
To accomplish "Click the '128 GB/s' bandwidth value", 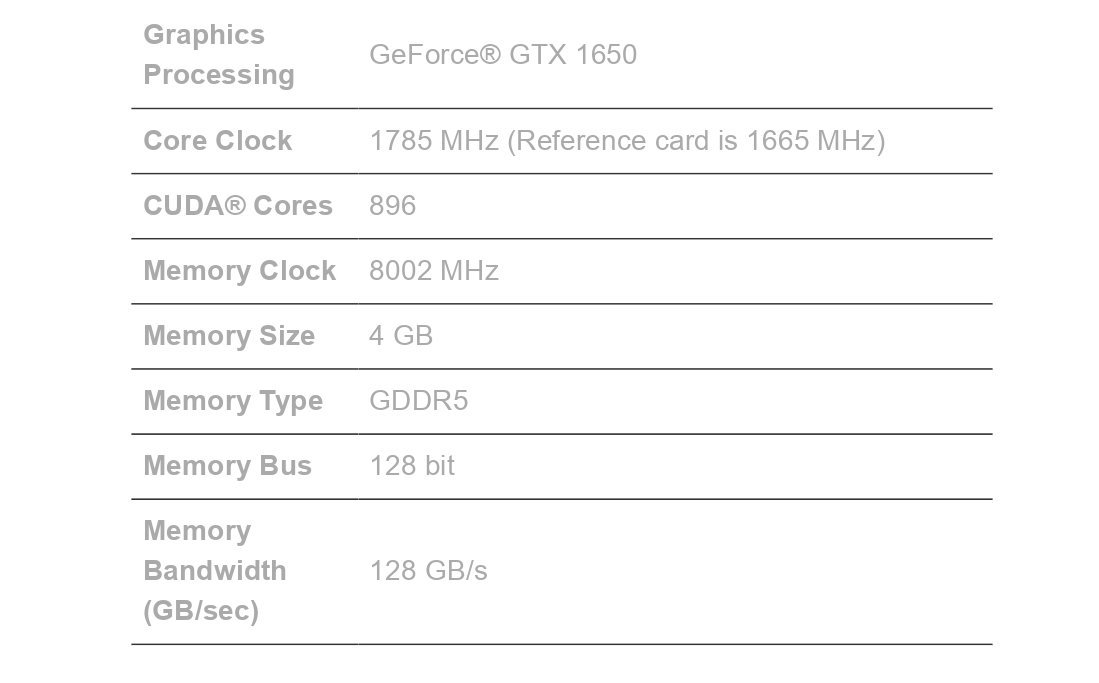I will point(429,571).
